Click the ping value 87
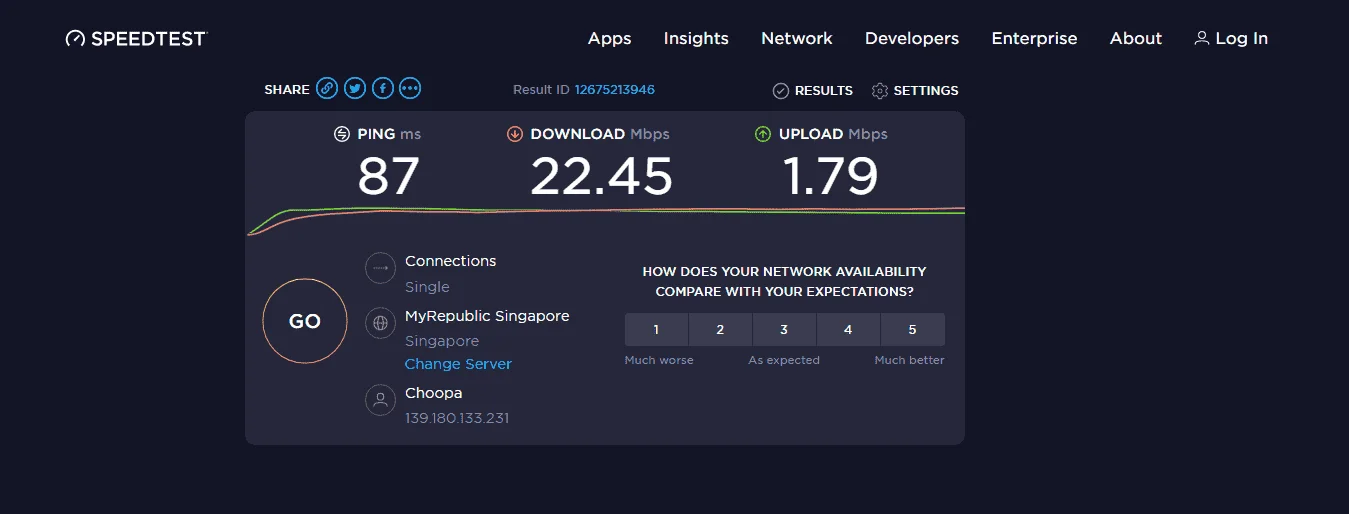 [388, 177]
